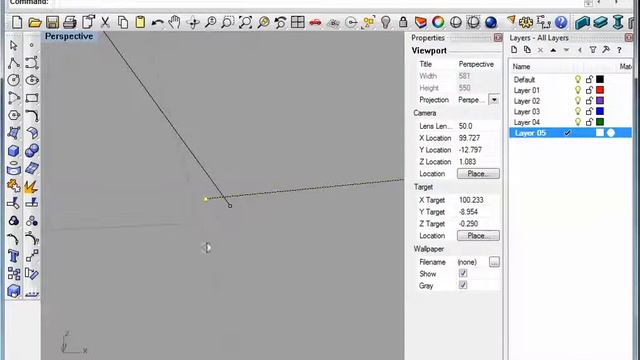Click the Lens Length value field
The height and width of the screenshot is (360, 640).
(x=478, y=126)
